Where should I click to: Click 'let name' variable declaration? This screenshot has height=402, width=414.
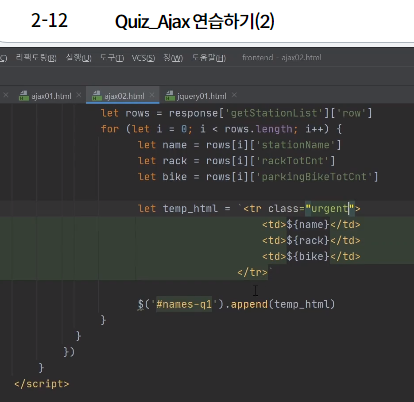point(162,145)
